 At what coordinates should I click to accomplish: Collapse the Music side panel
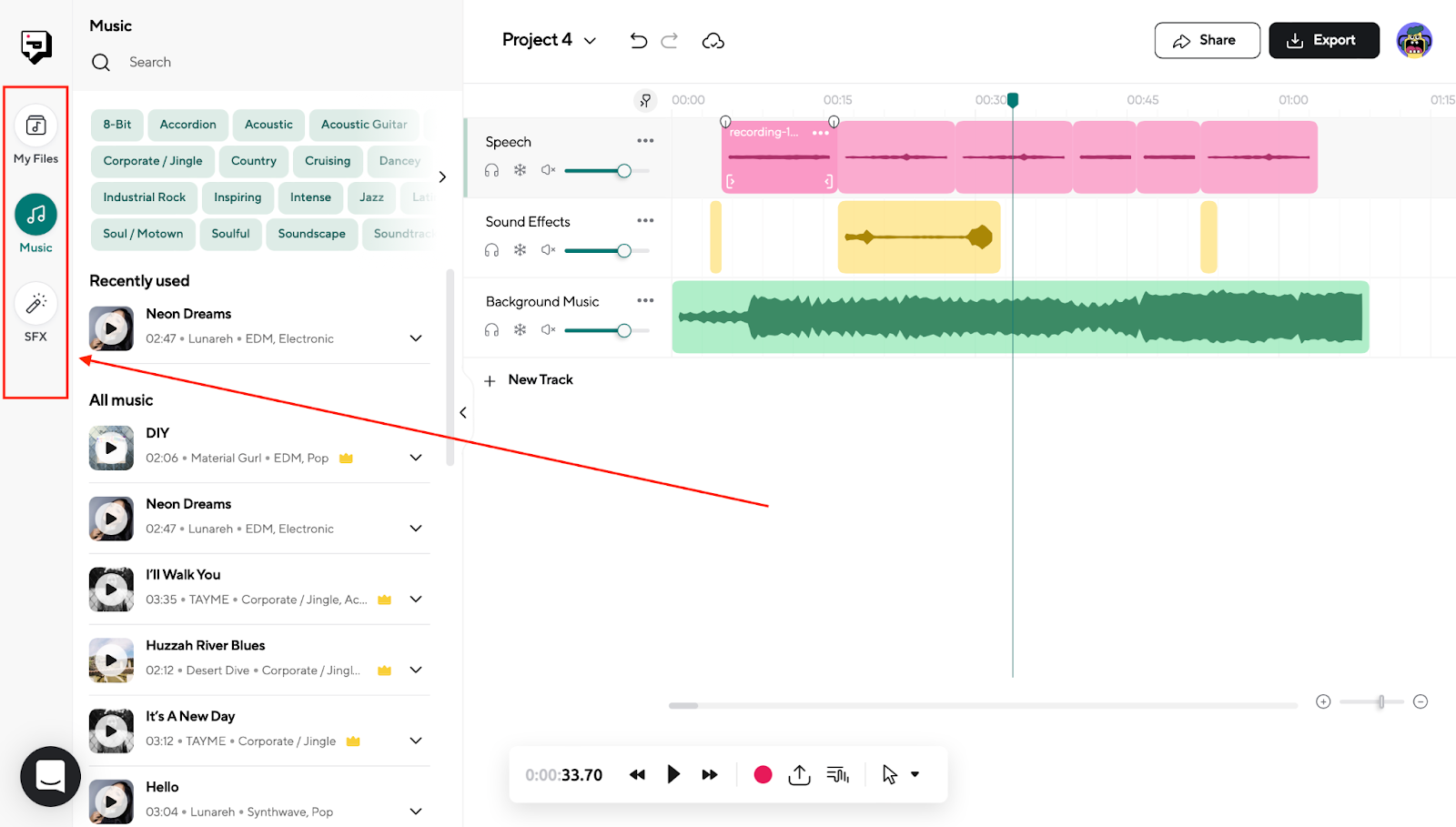tap(463, 413)
